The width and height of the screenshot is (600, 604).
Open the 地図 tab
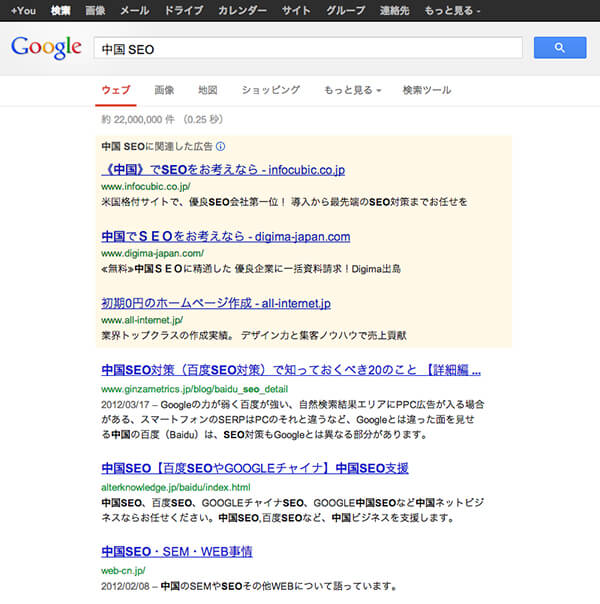(208, 90)
